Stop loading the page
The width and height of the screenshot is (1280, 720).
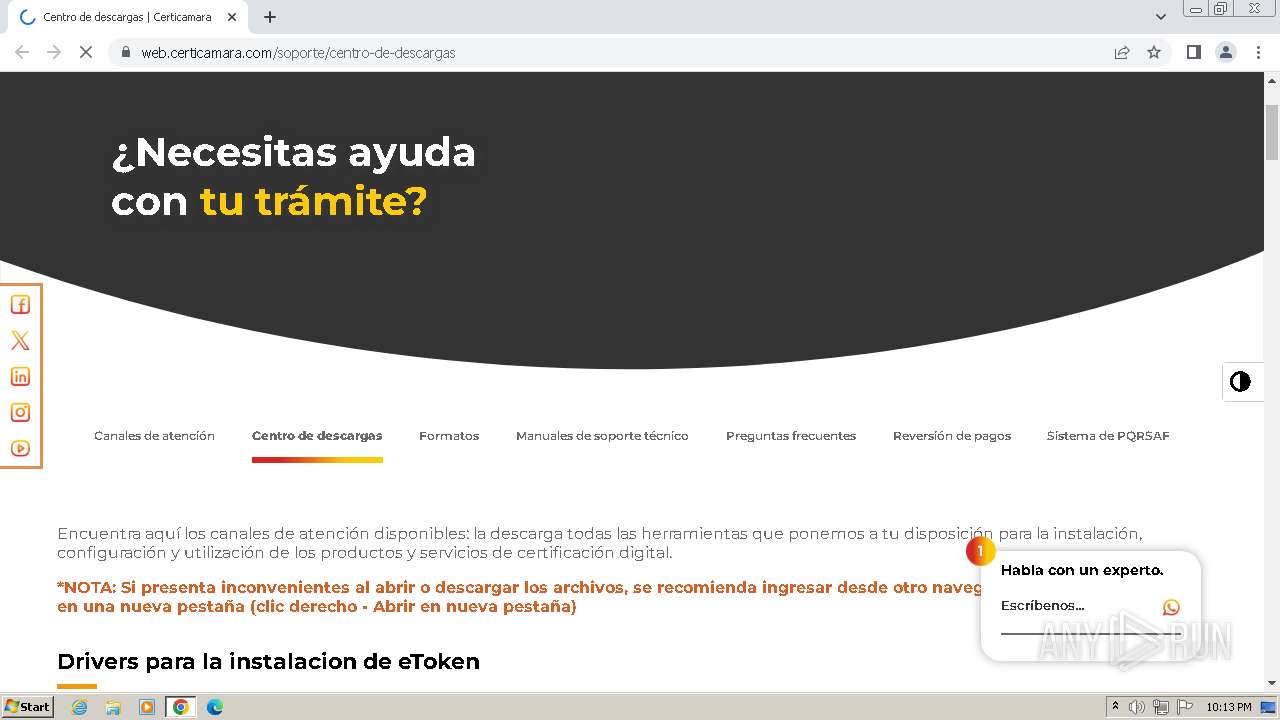(x=86, y=52)
